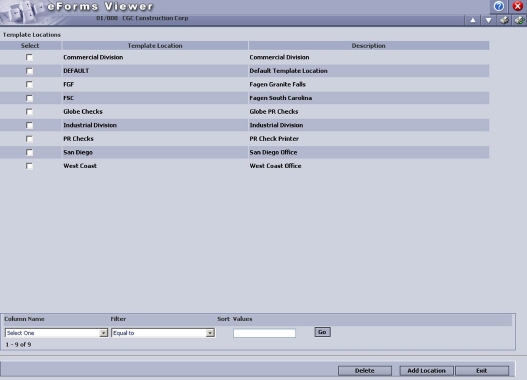Click the 'Globe Checks' template location cell
Viewport: 527px width, 380px height.
point(83,112)
